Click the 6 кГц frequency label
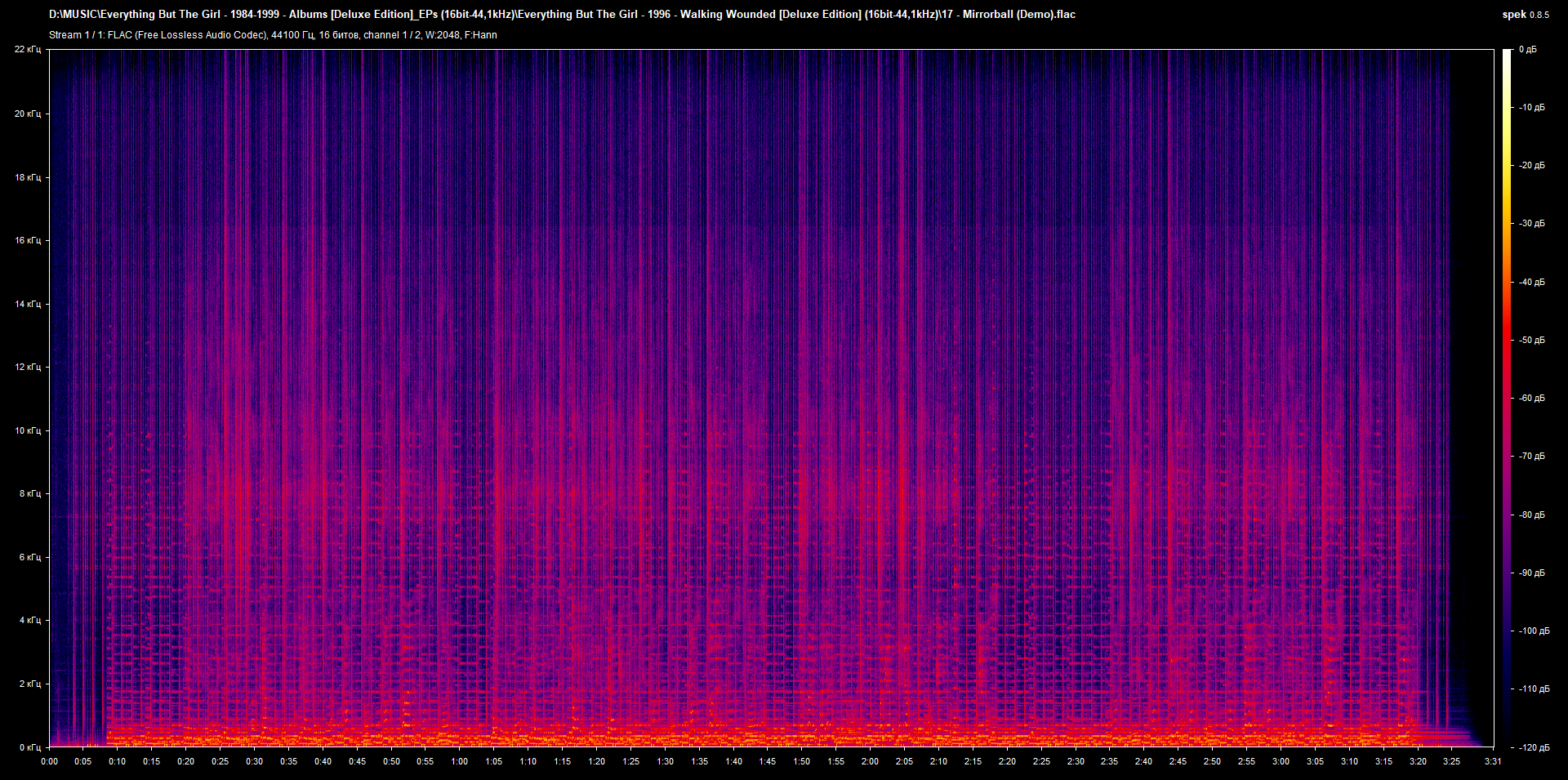This screenshot has width=1568, height=780. click(x=30, y=557)
